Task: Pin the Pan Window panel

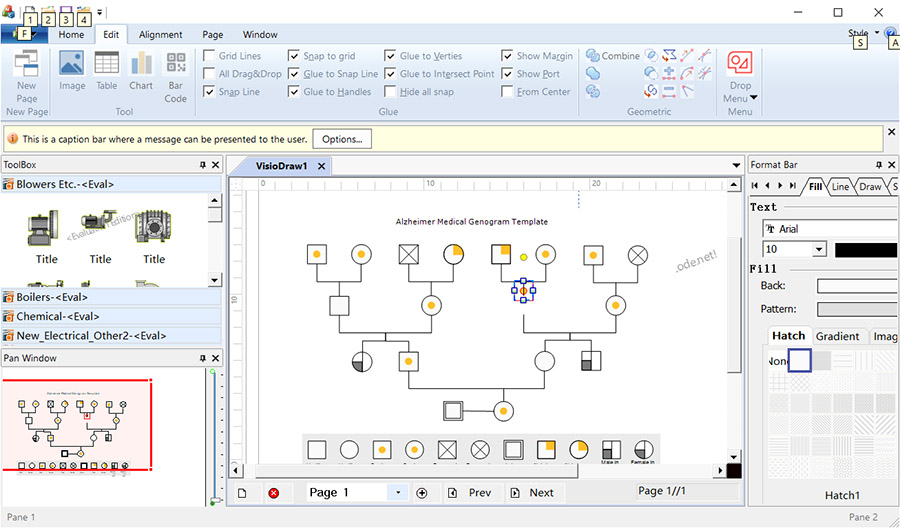Action: [x=203, y=358]
